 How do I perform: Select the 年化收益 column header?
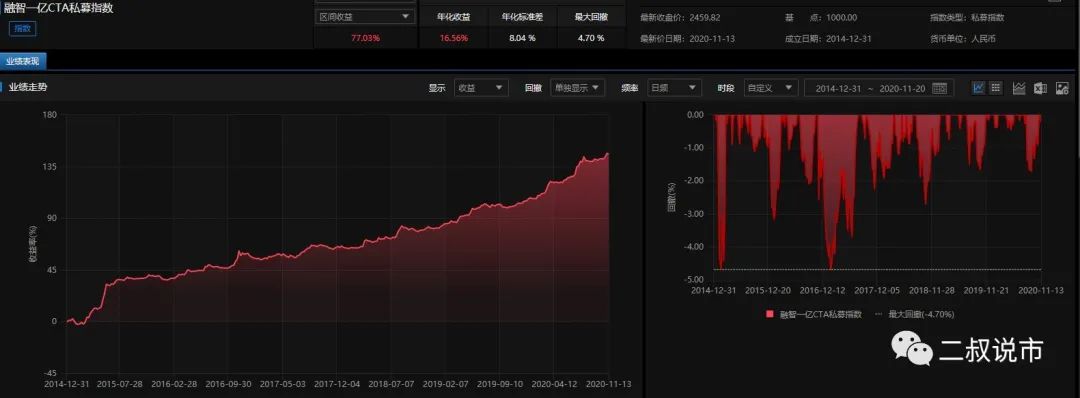(453, 17)
